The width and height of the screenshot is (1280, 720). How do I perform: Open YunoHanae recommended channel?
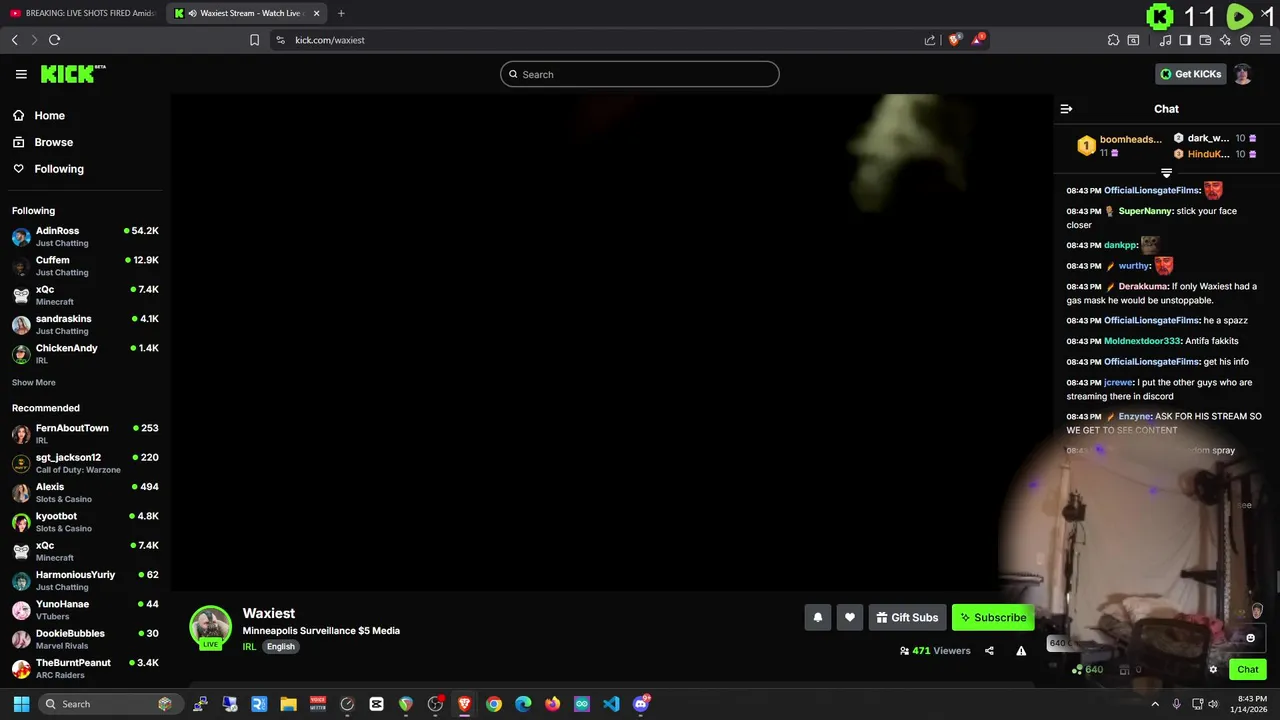tap(85, 610)
